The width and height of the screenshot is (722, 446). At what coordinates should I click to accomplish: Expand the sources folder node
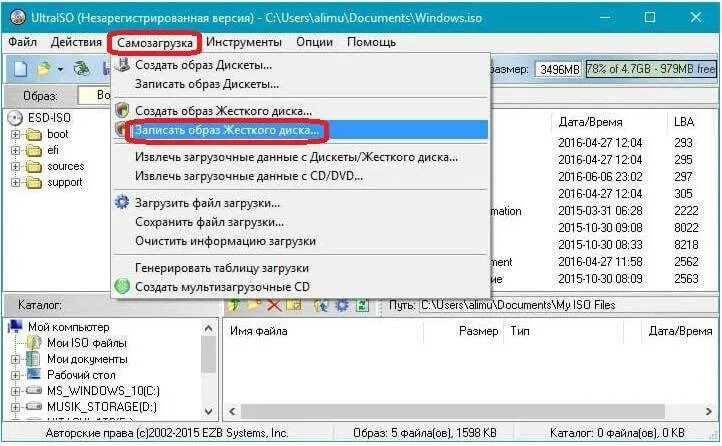(15, 166)
